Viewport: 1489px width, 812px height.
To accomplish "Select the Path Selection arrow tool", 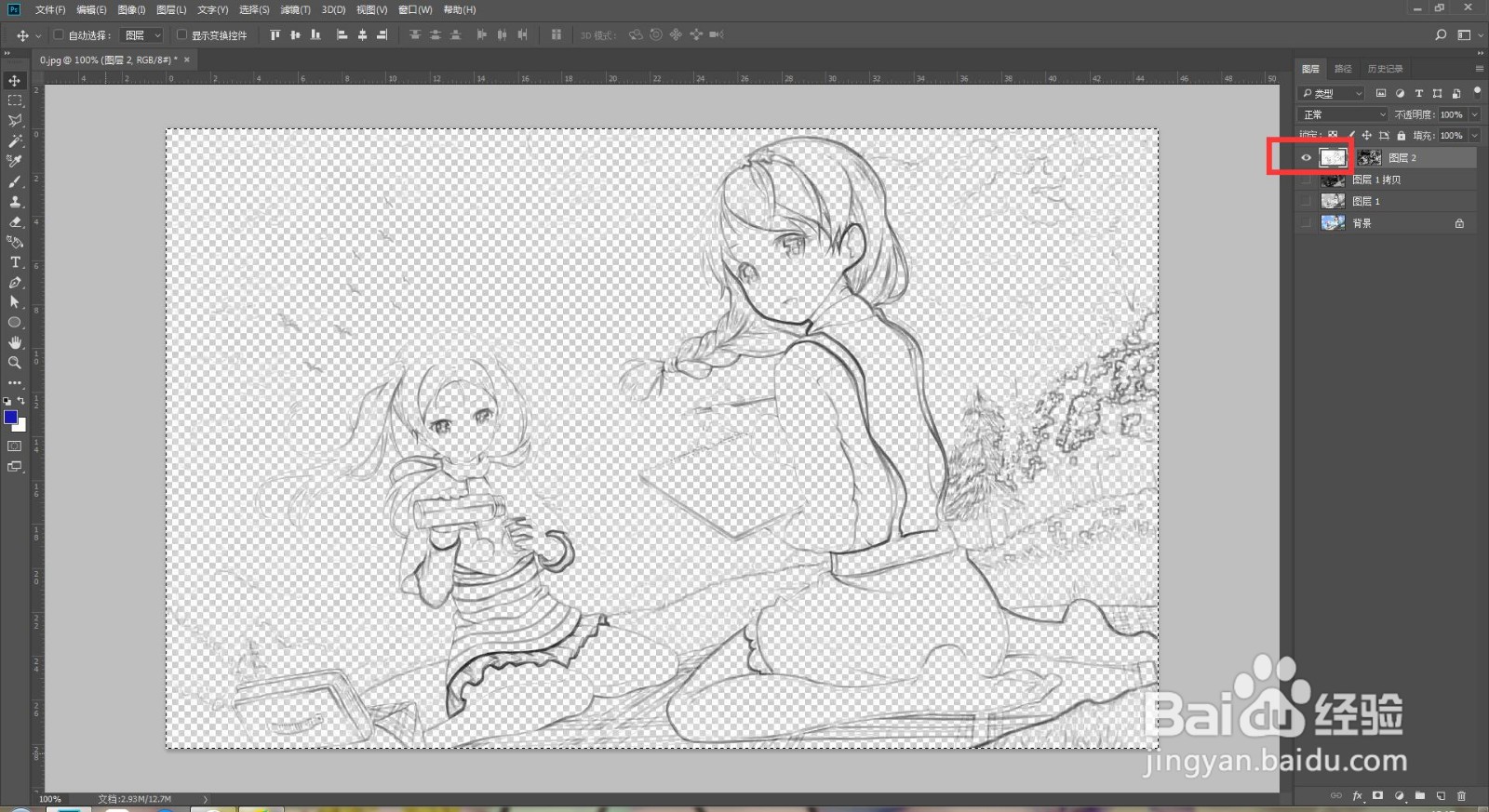I will pos(15,302).
